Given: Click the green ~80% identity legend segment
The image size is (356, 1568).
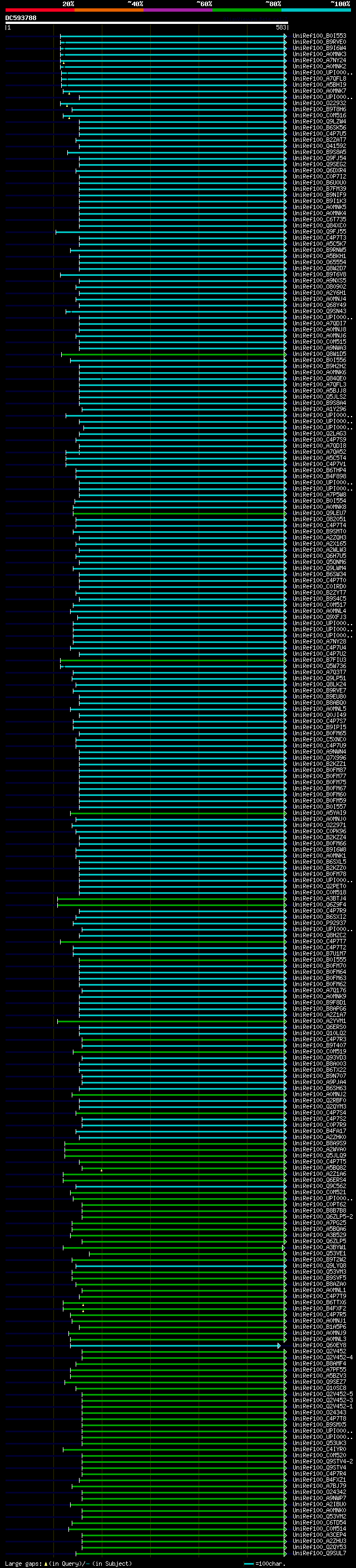Looking at the screenshot, I should [247, 10].
